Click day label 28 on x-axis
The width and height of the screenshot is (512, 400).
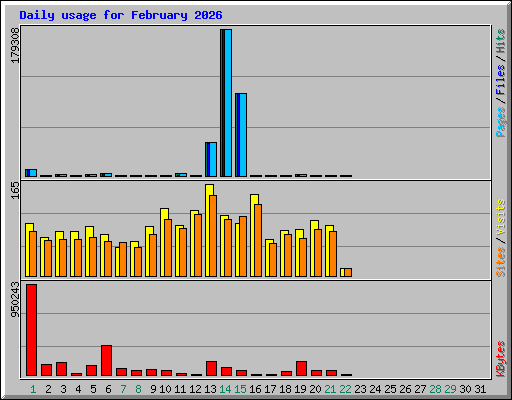[x=435, y=389]
